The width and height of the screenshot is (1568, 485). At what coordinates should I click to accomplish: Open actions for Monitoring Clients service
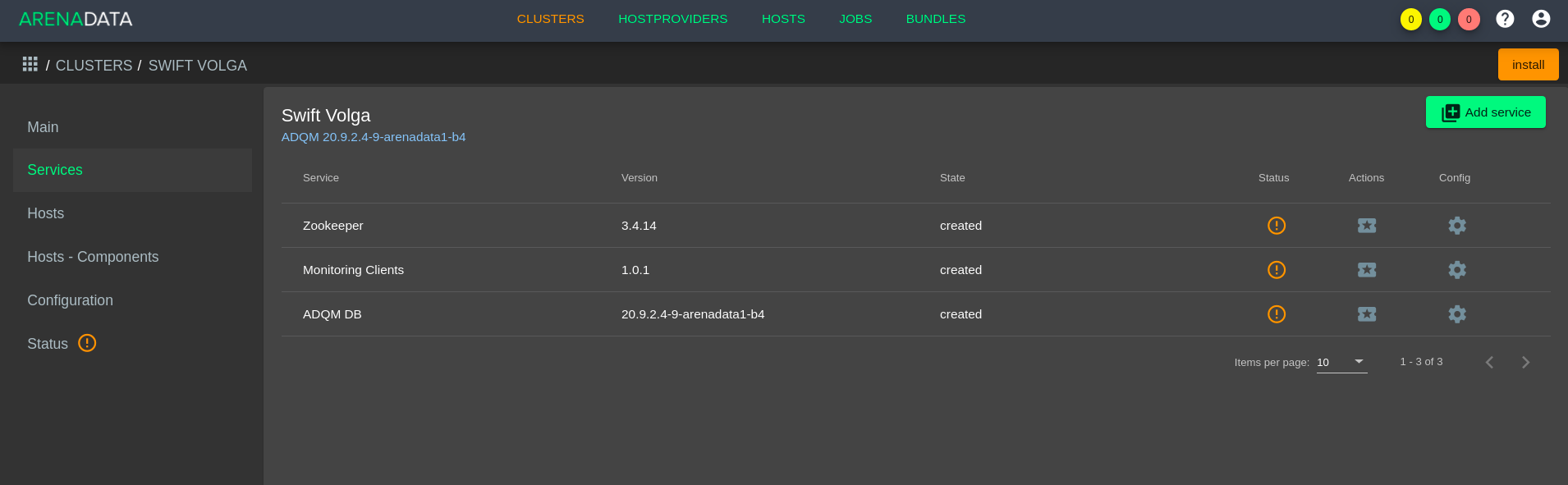tap(1367, 270)
